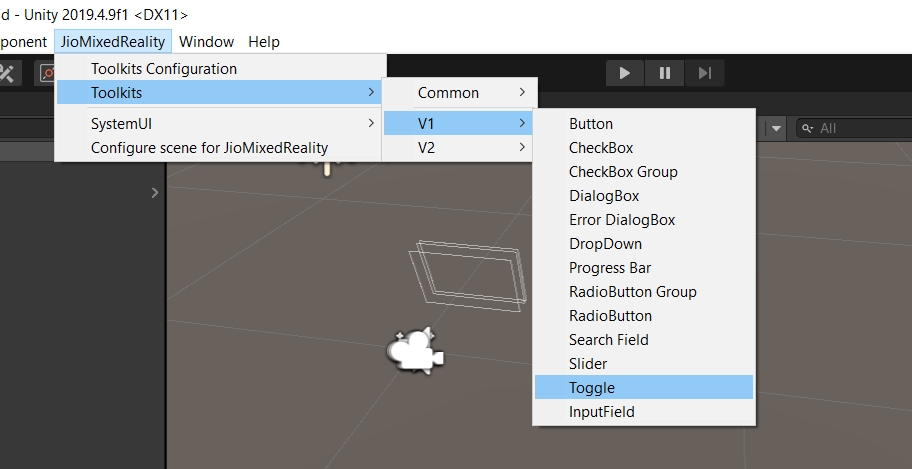This screenshot has width=912, height=469.
Task: Choose Slider from the V1 submenu
Action: (x=588, y=364)
